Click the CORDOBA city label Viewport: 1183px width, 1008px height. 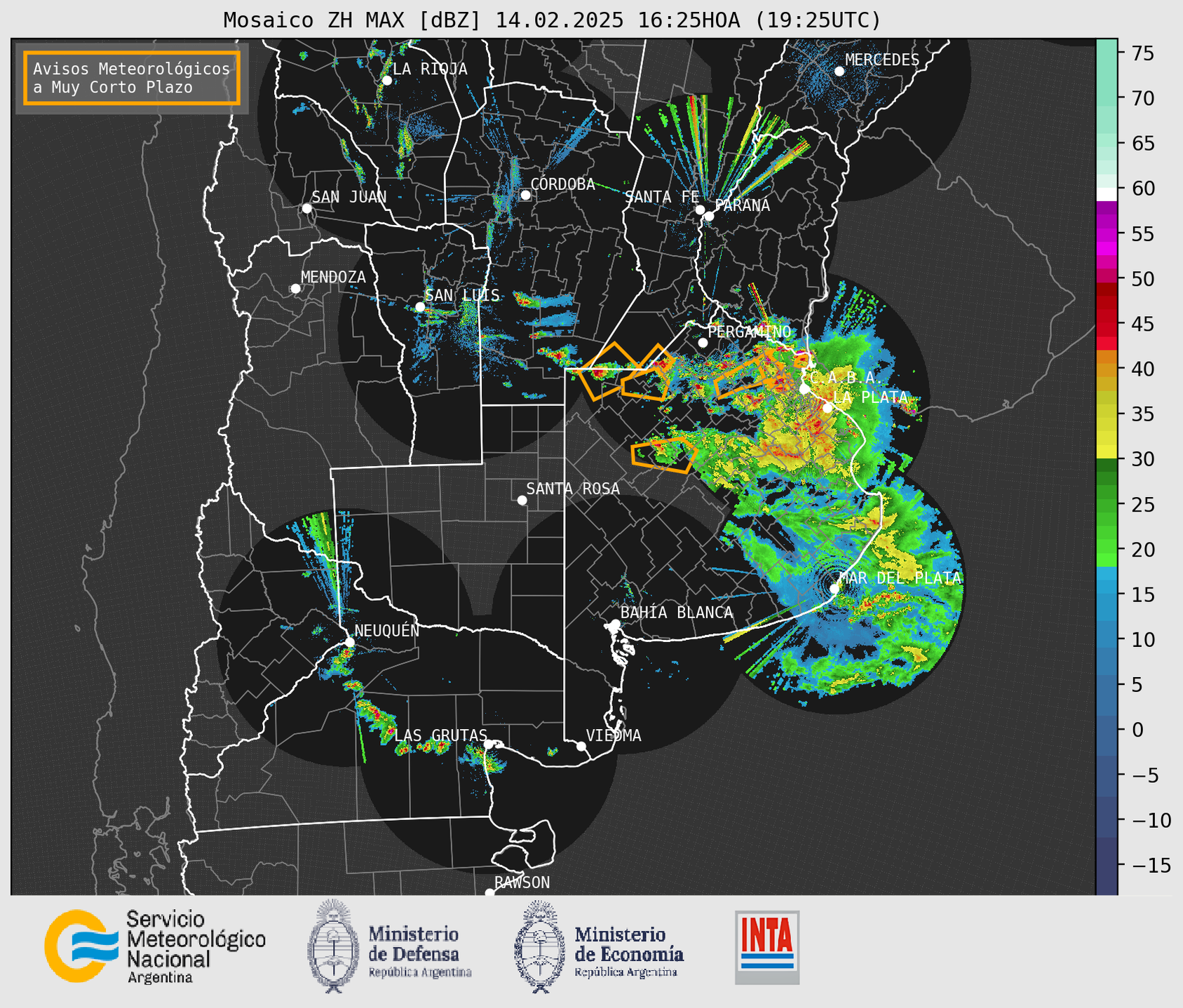[562, 184]
